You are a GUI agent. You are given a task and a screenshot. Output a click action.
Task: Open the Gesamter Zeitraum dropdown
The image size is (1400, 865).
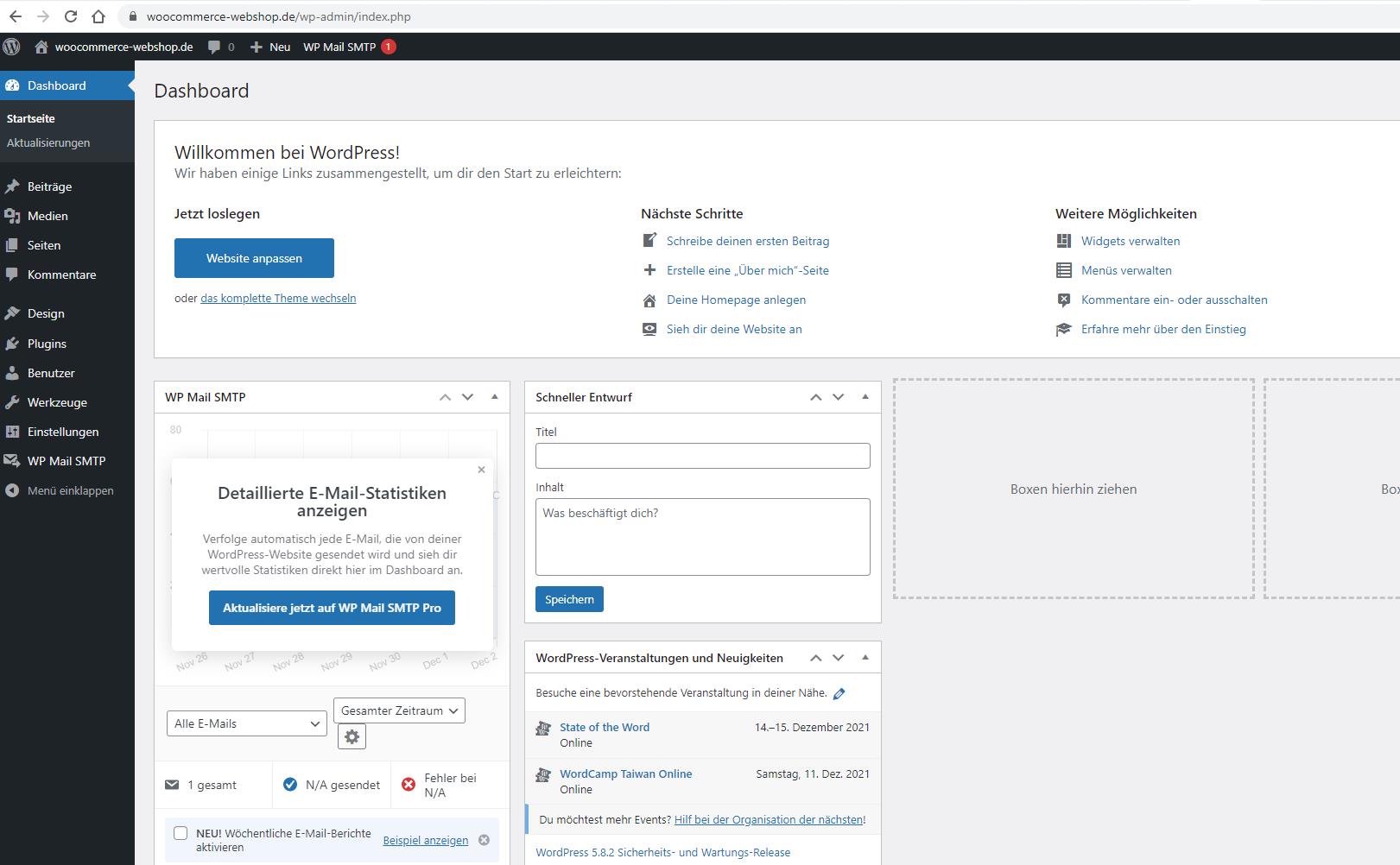coord(399,710)
